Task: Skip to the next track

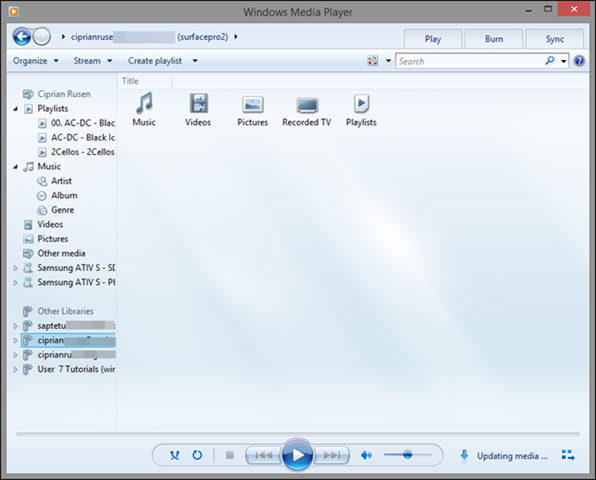Action: [x=331, y=455]
